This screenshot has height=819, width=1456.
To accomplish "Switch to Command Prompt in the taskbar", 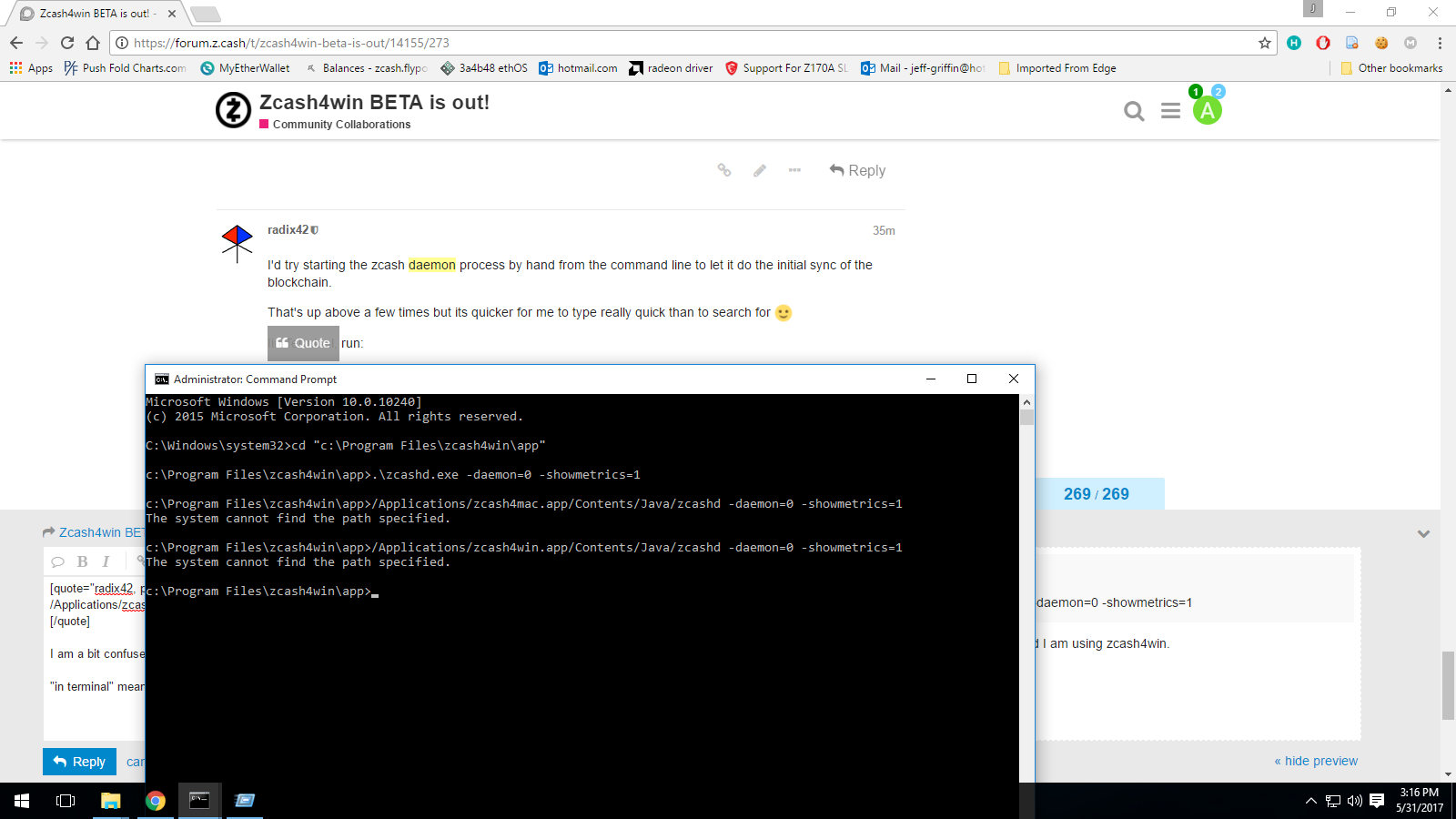I will pos(199,801).
